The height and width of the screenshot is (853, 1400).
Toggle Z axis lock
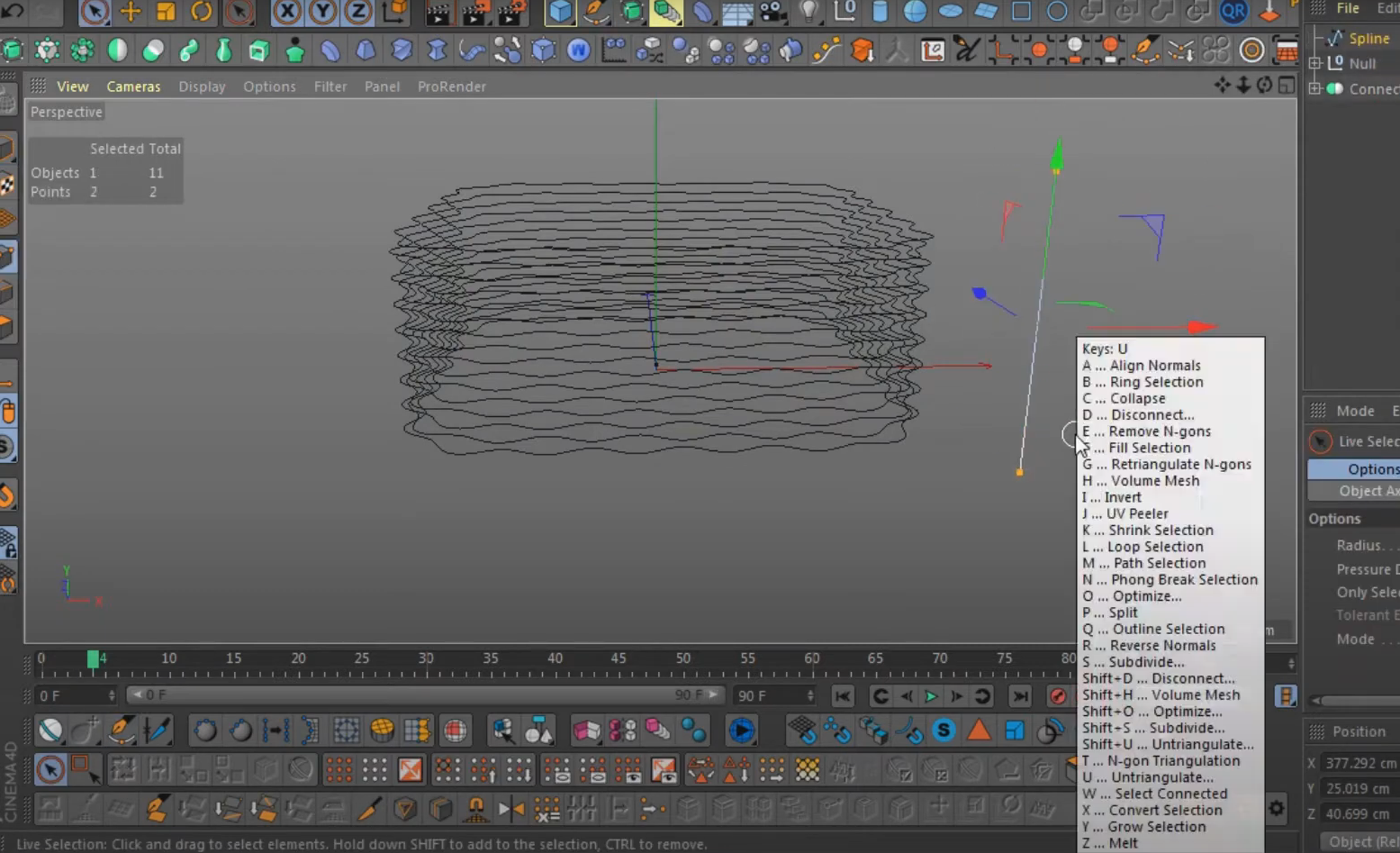357,12
